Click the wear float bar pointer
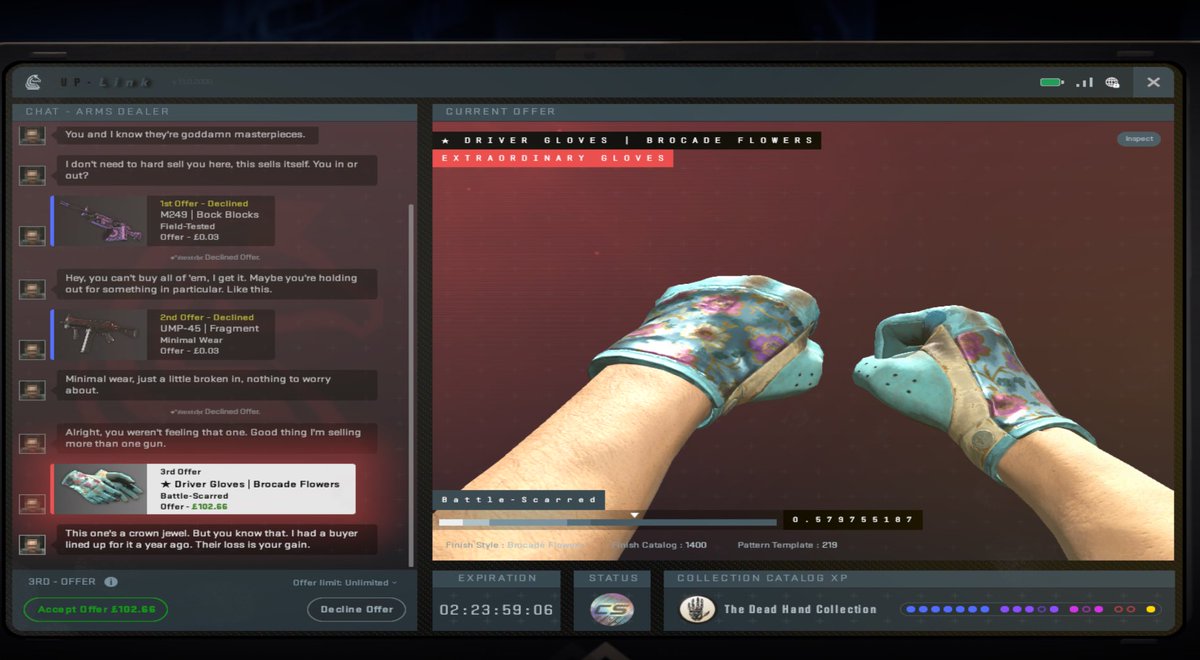The width and height of the screenshot is (1200, 660). tap(634, 515)
